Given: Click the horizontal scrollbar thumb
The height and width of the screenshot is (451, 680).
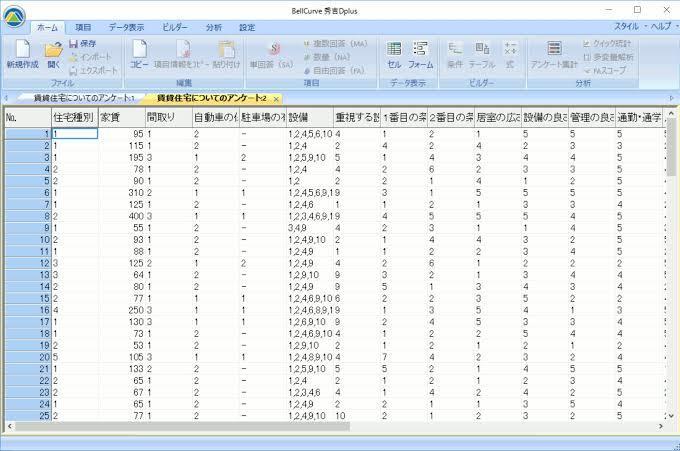Looking at the screenshot, I should click(182, 427).
